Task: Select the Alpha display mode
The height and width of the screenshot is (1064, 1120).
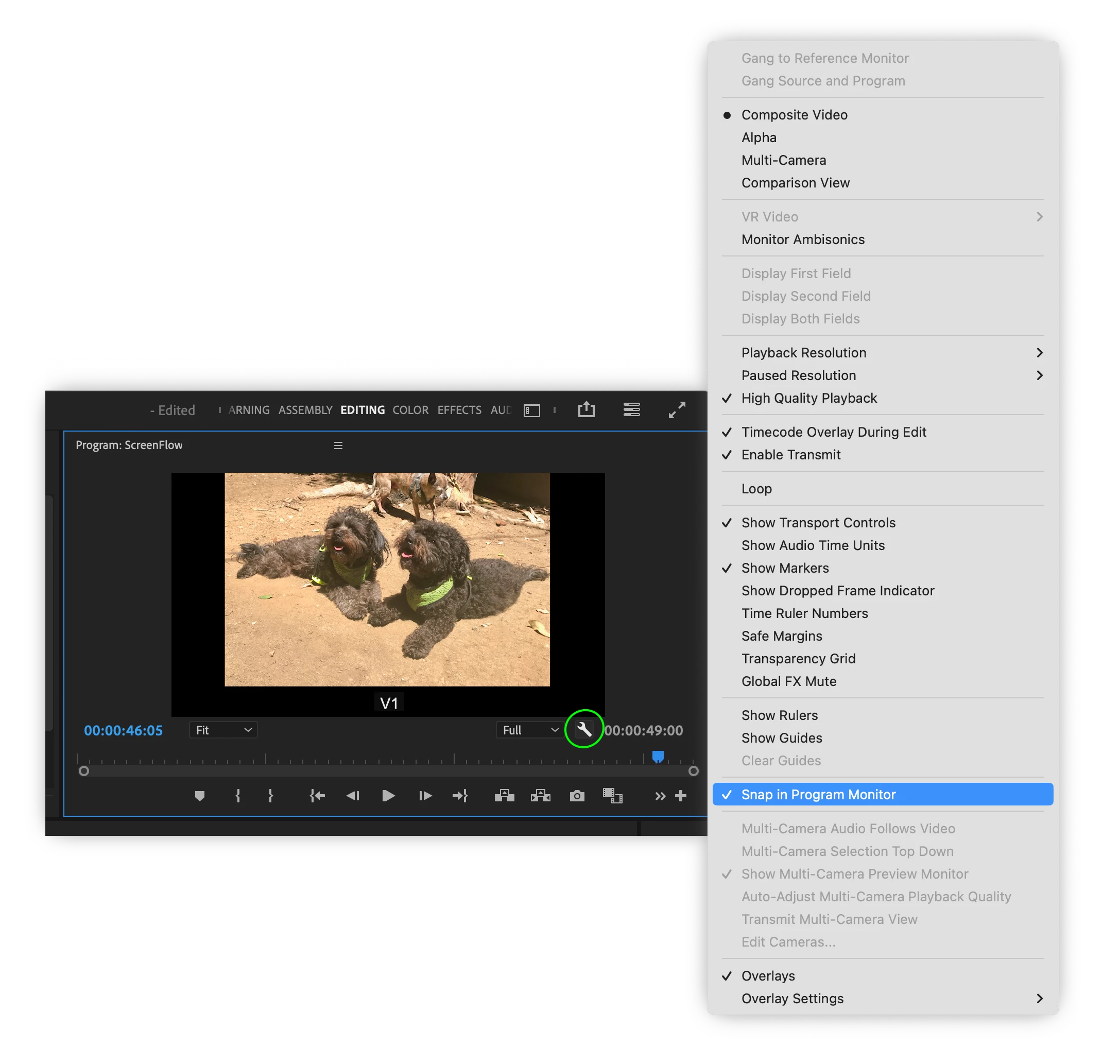Action: 758,138
